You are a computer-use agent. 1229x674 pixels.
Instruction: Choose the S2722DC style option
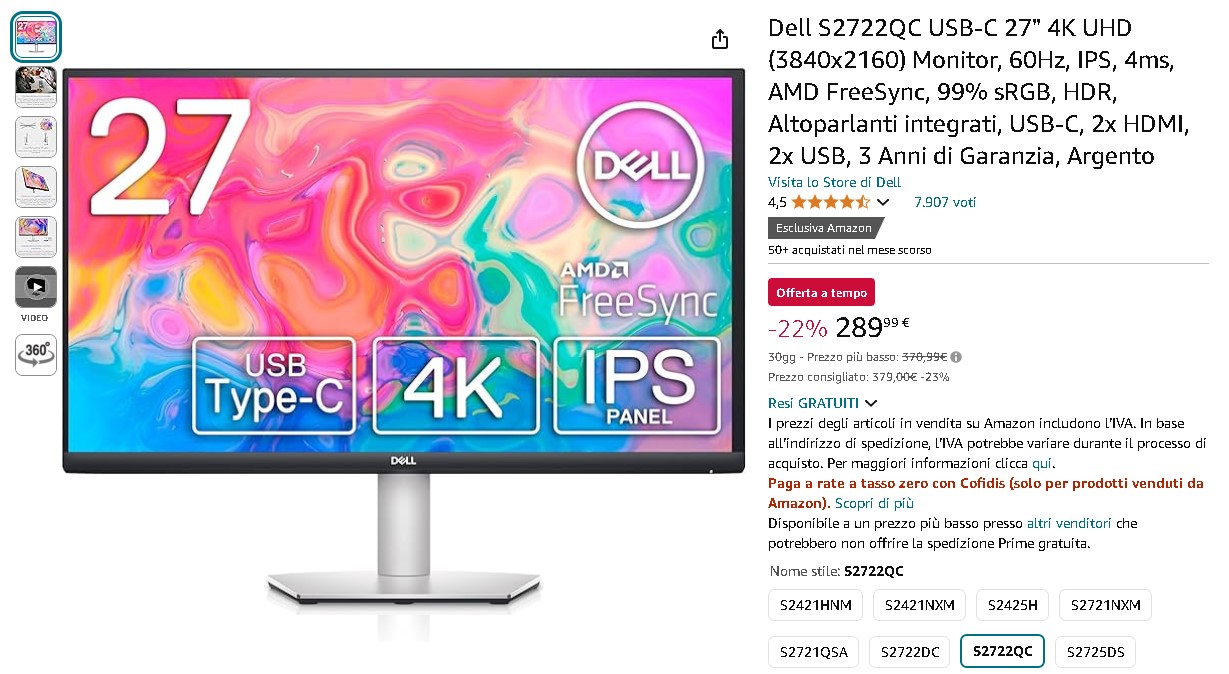[x=909, y=652]
